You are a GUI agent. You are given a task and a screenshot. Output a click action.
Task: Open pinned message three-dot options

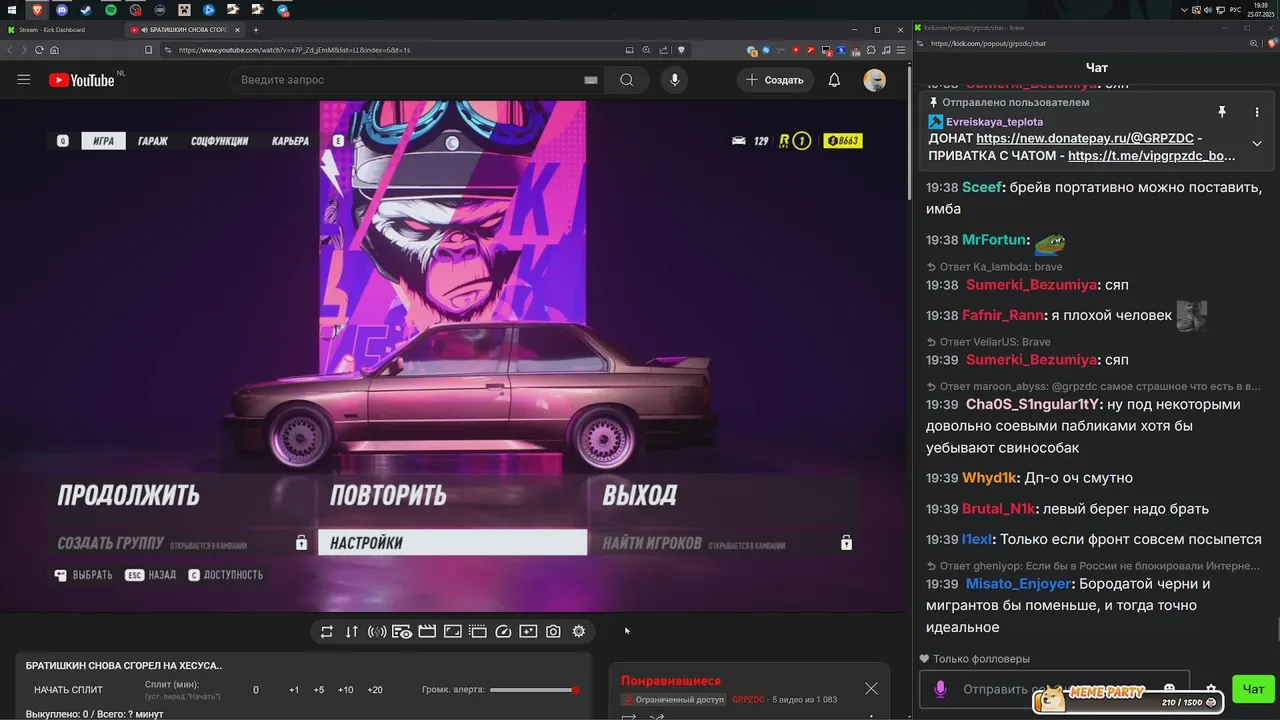1257,113
